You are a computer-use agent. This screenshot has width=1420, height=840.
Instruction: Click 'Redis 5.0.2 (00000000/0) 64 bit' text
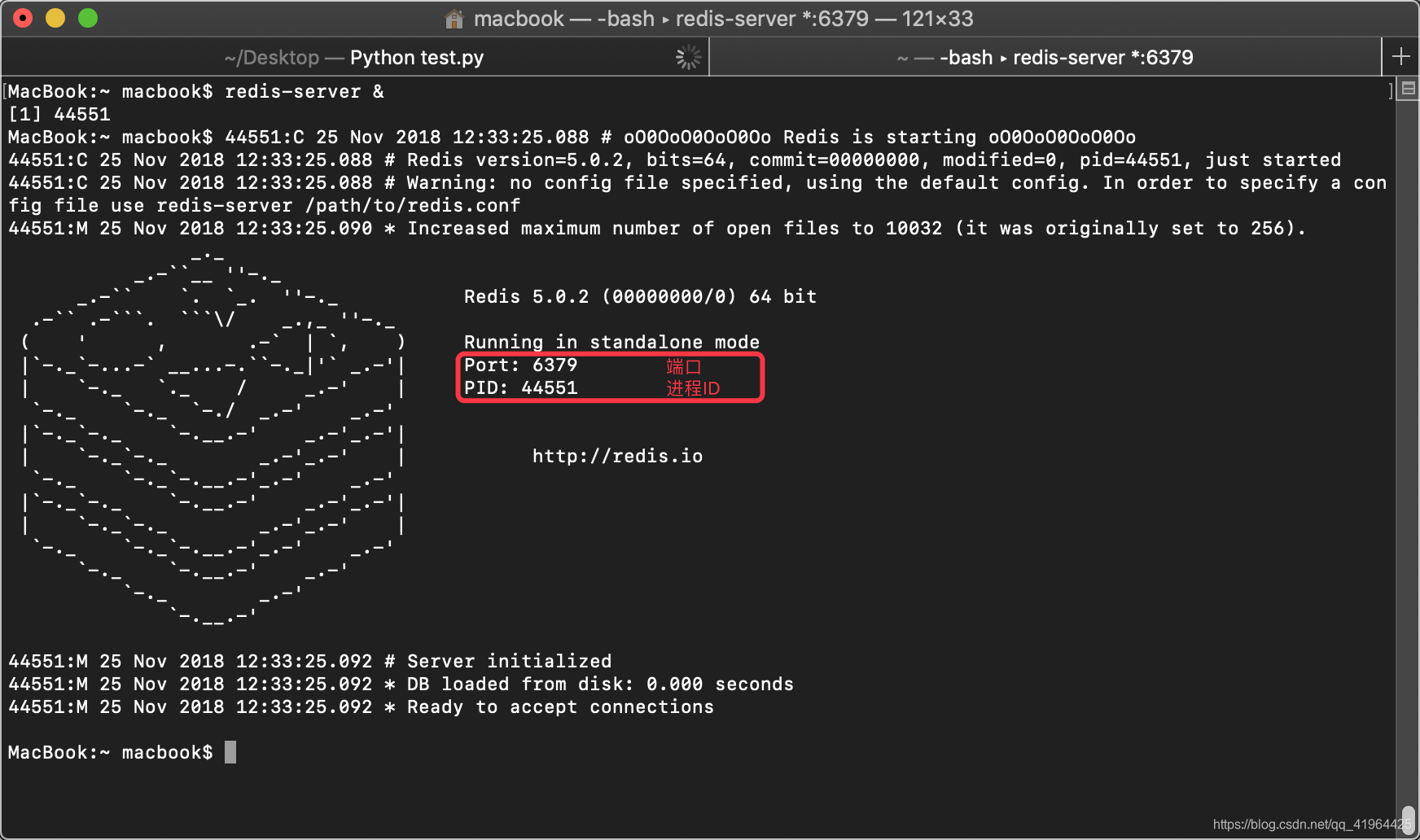640,297
